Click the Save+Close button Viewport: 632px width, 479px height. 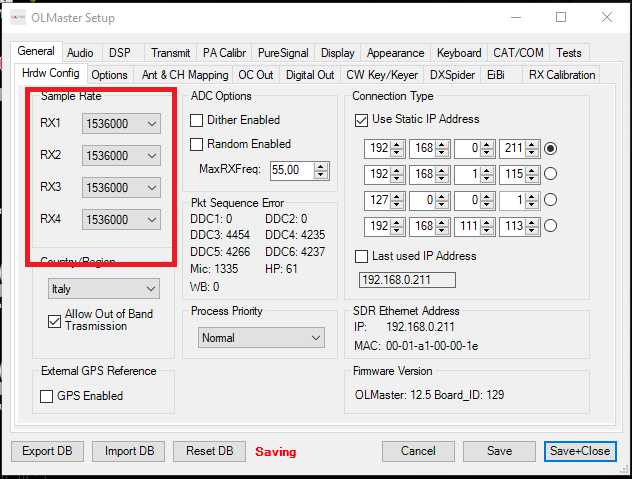[580, 451]
